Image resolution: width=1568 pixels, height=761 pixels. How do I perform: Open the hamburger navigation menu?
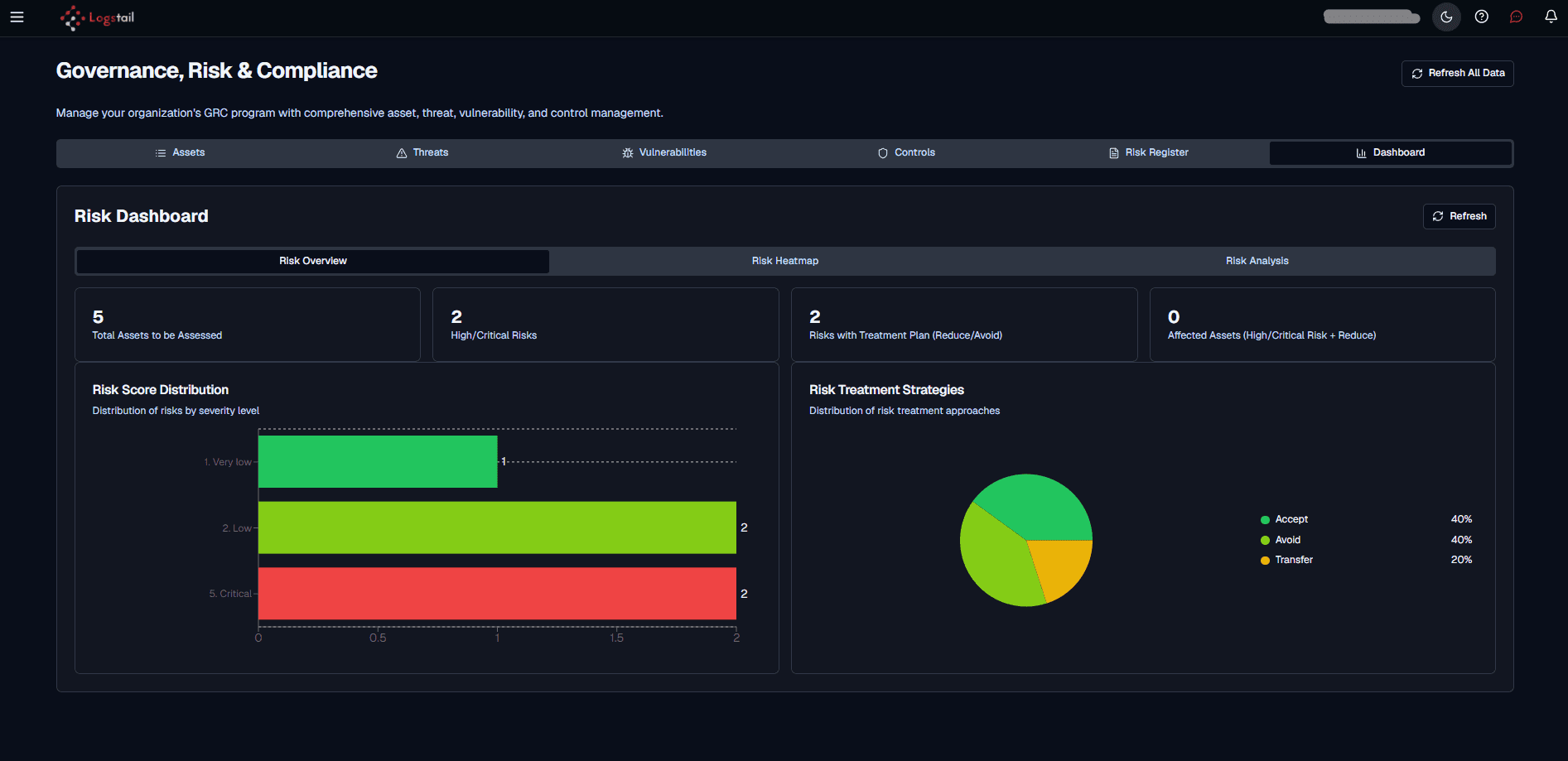(x=17, y=17)
